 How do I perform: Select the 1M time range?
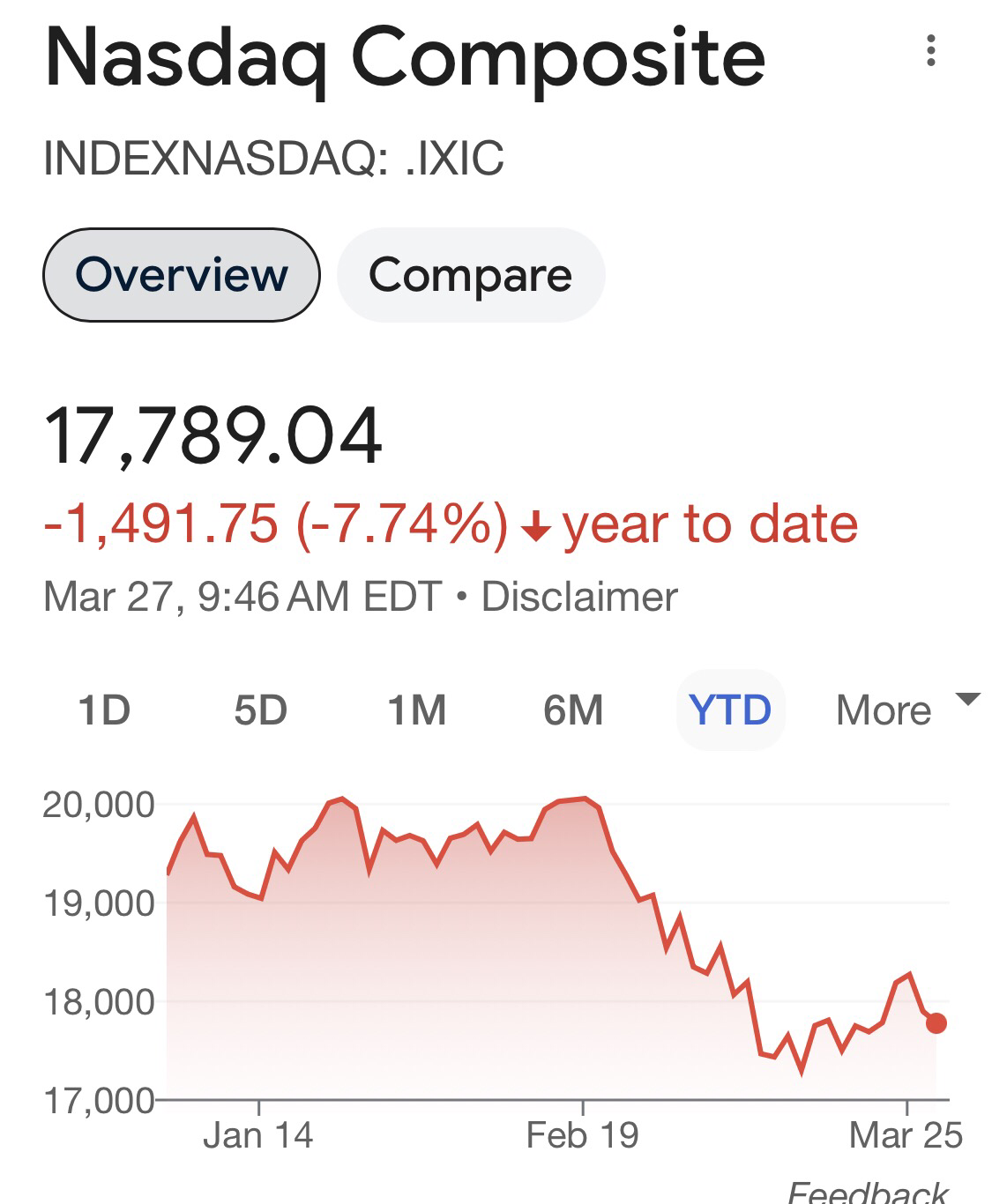(416, 710)
